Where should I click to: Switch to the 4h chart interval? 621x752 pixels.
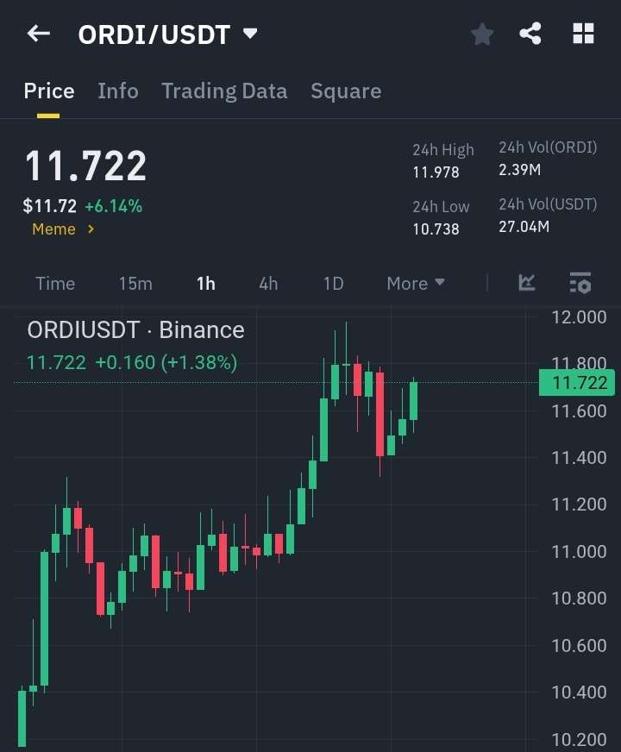pos(268,283)
